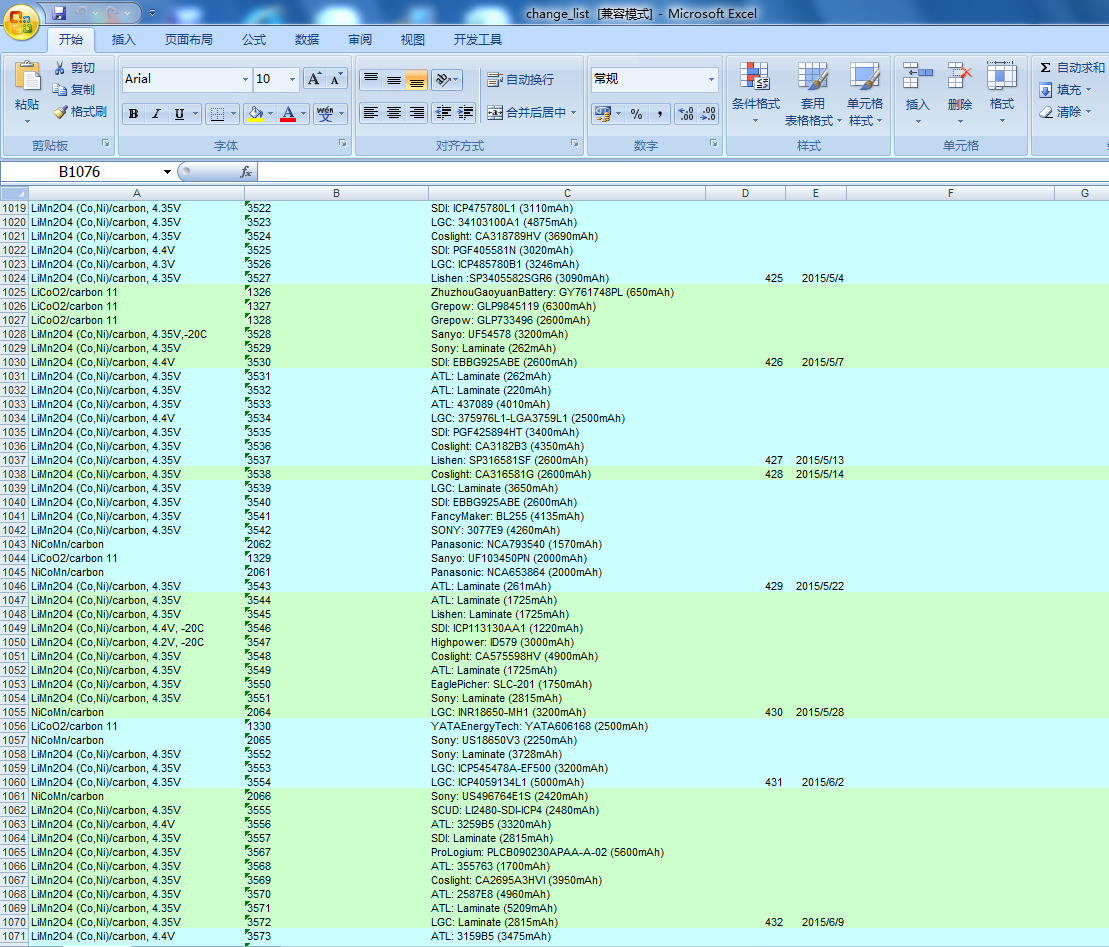The image size is (1109, 947).
Task: Save the workbook with the floppy icon
Action: tap(59, 13)
